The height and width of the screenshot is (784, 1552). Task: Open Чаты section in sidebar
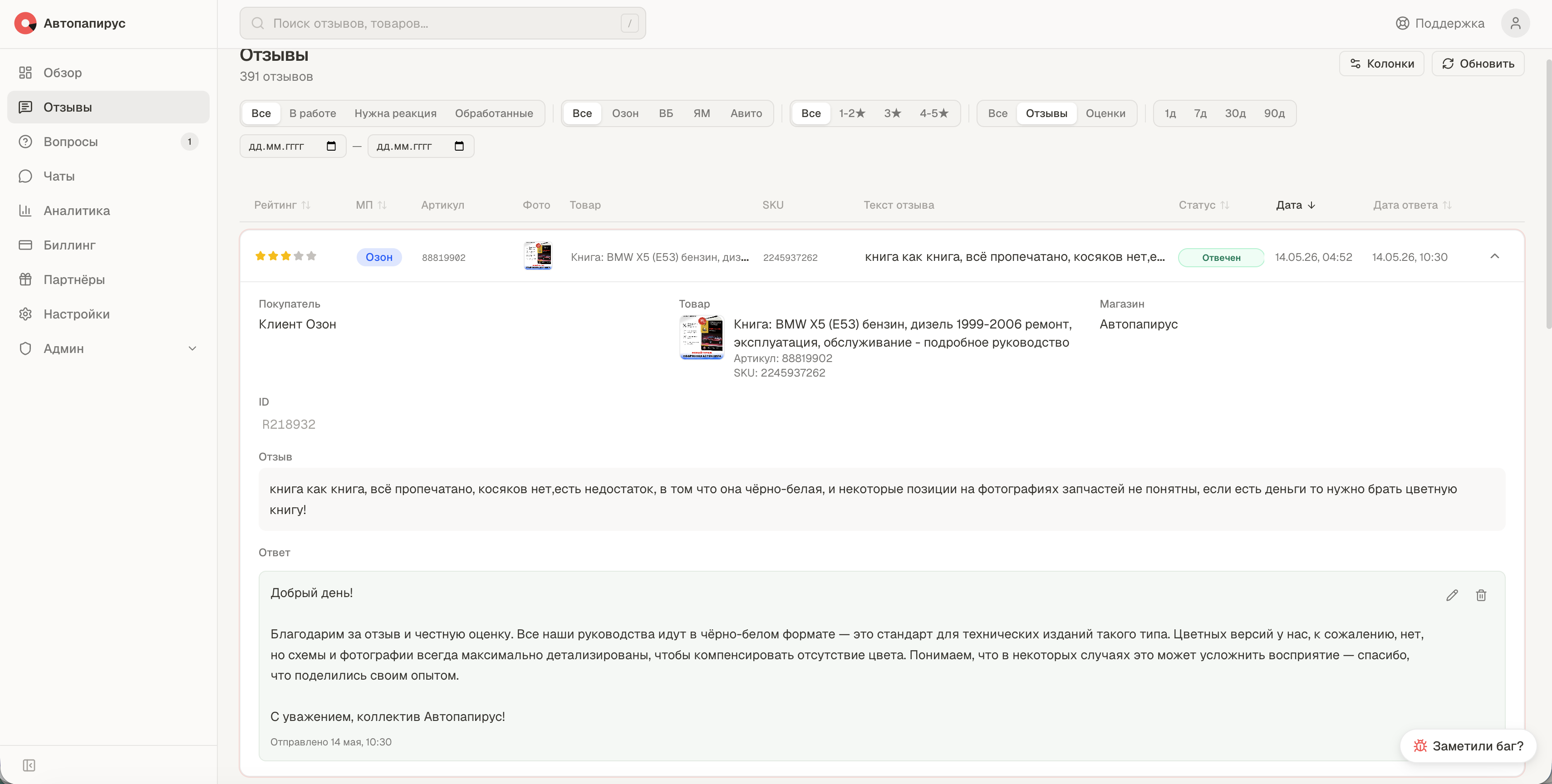(x=108, y=176)
